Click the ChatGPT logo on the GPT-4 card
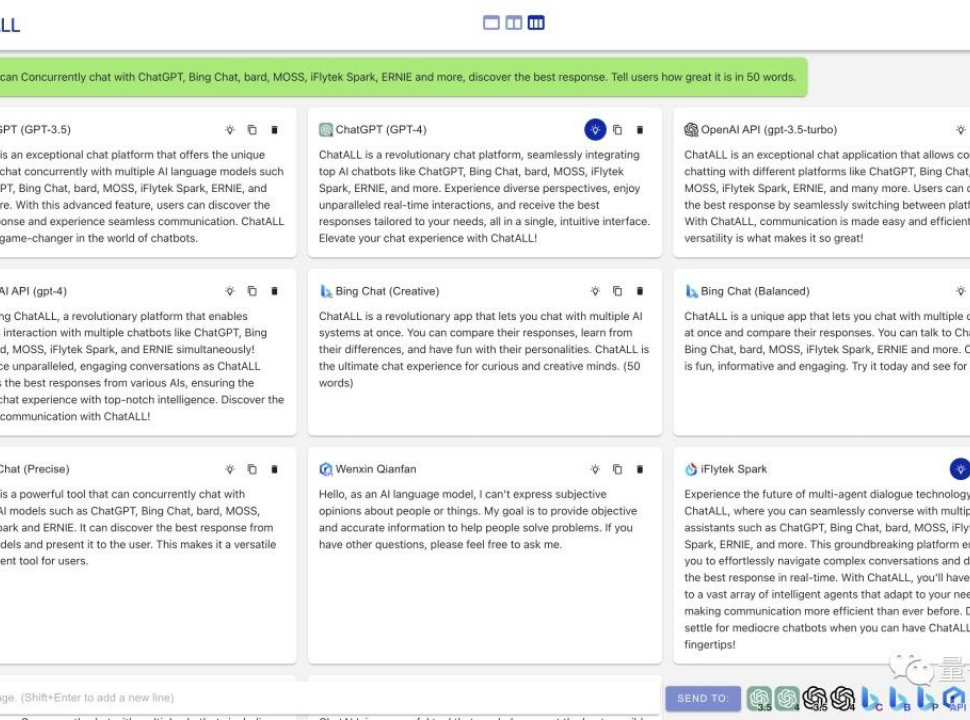This screenshot has height=720, width=970. 325,130
